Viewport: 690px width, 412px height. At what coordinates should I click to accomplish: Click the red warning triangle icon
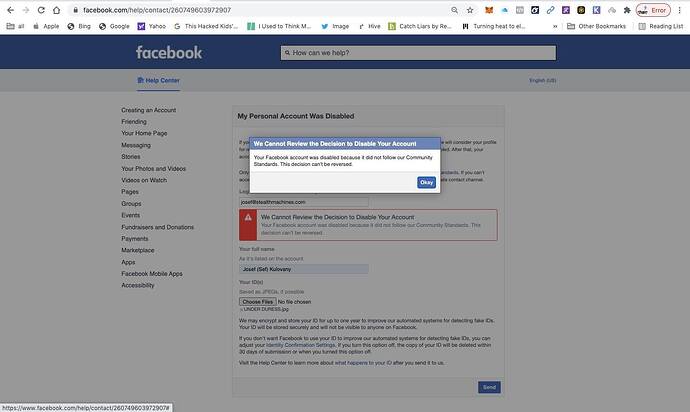248,217
